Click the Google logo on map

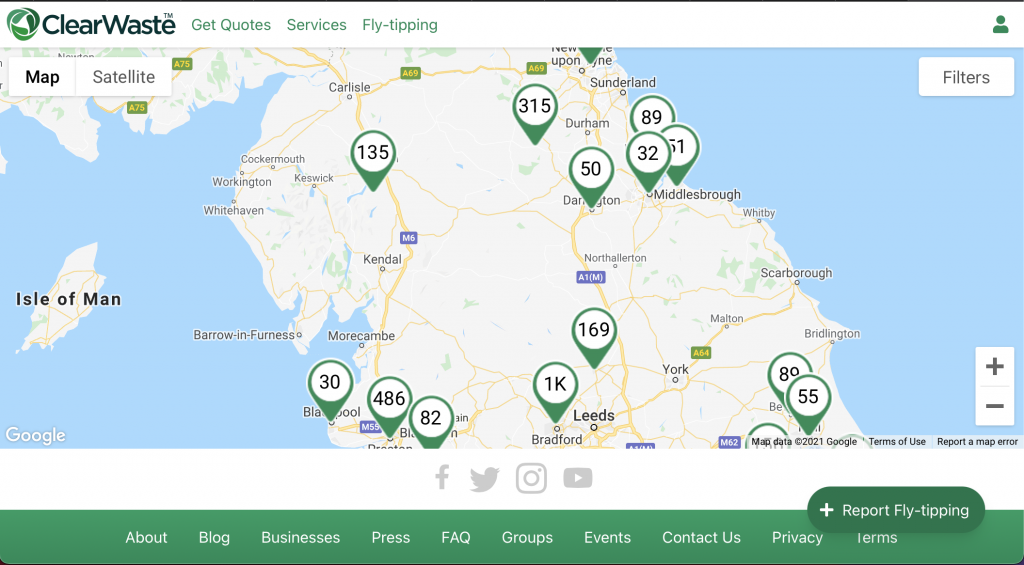tap(35, 436)
